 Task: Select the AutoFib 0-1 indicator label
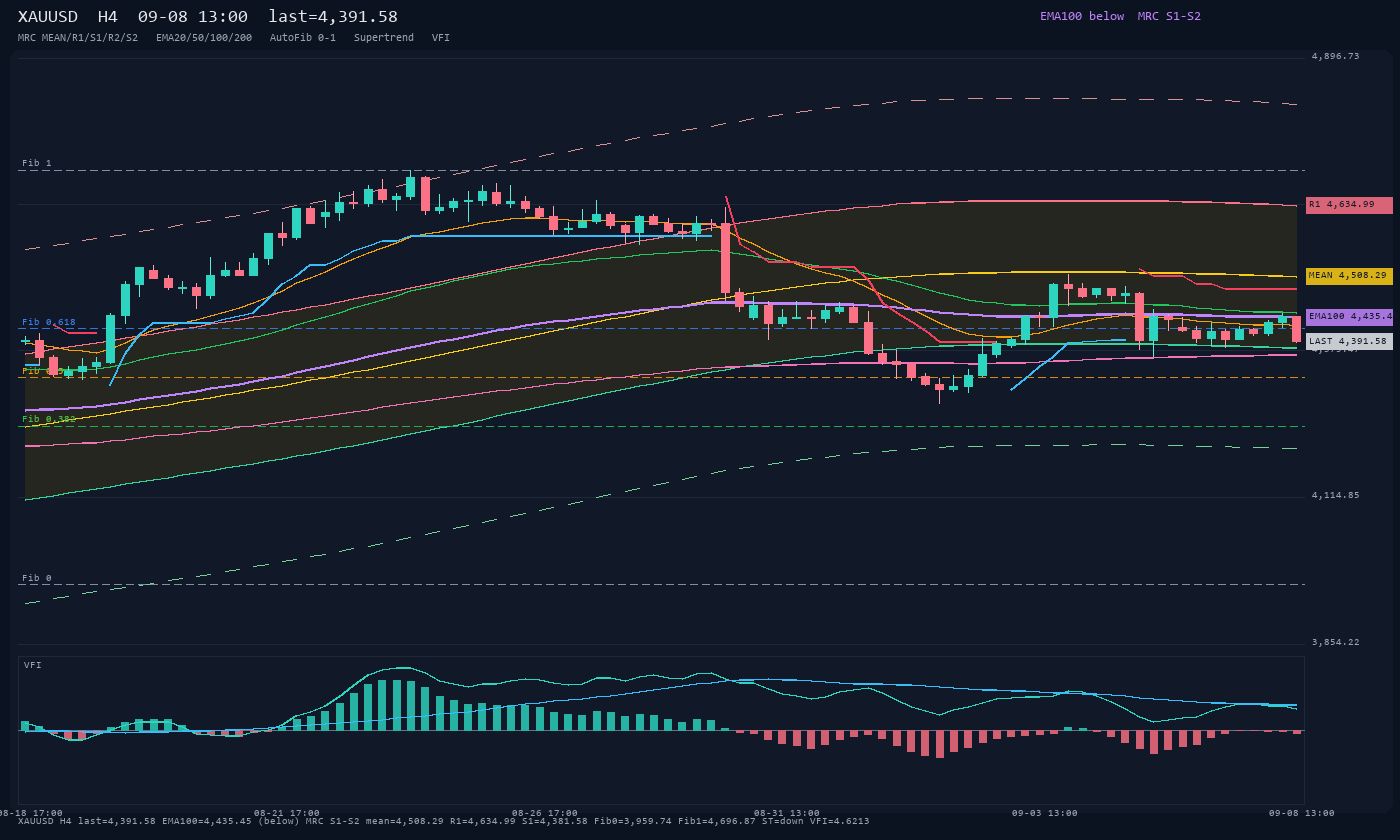click(303, 38)
